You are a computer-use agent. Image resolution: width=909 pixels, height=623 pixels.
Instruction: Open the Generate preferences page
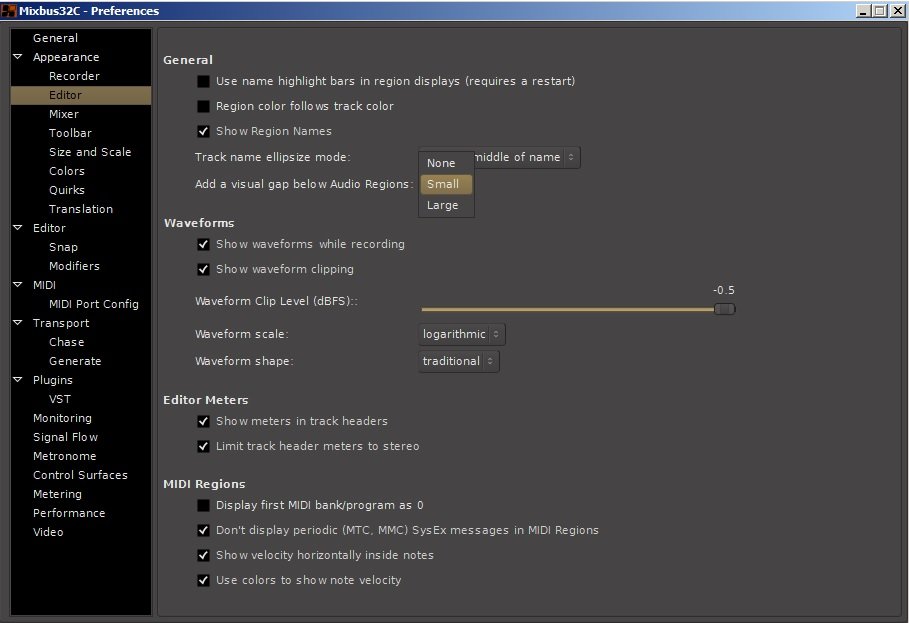coord(75,361)
